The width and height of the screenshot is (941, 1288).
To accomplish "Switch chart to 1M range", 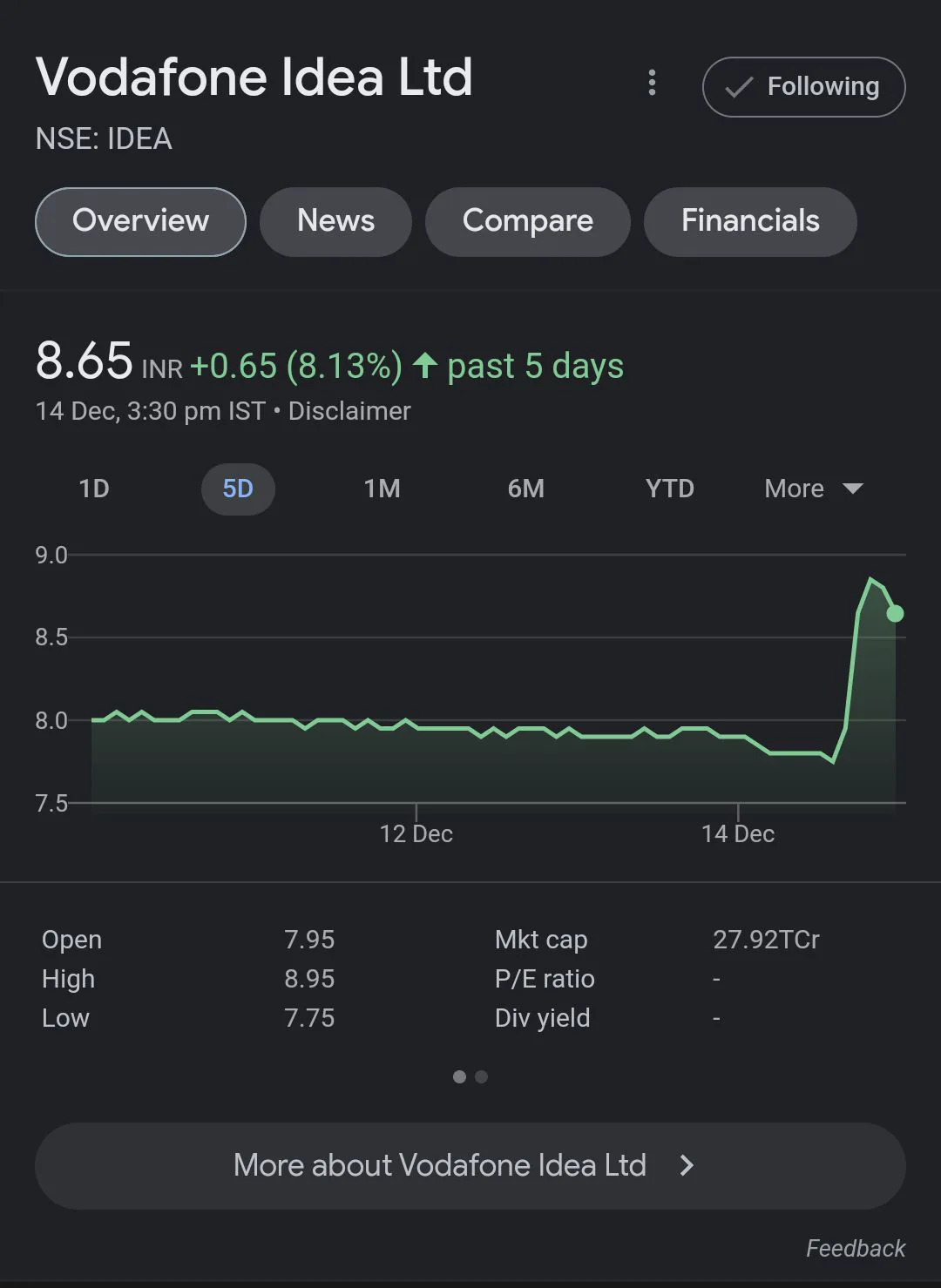I will 382,489.
